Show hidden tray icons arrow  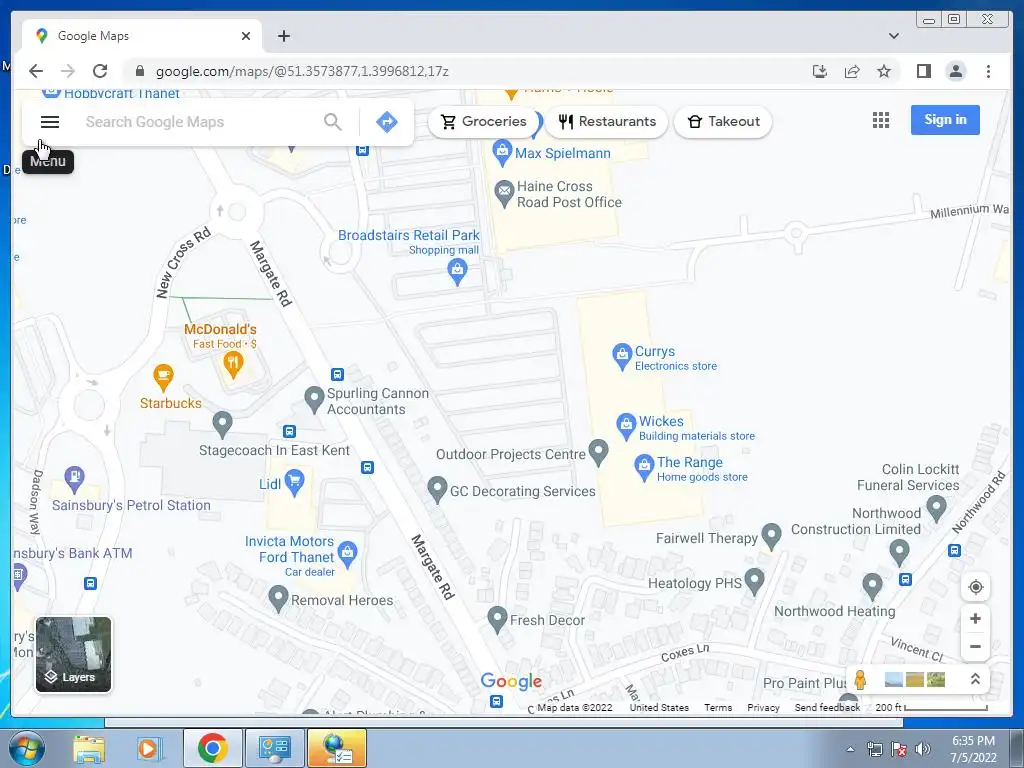(850, 749)
